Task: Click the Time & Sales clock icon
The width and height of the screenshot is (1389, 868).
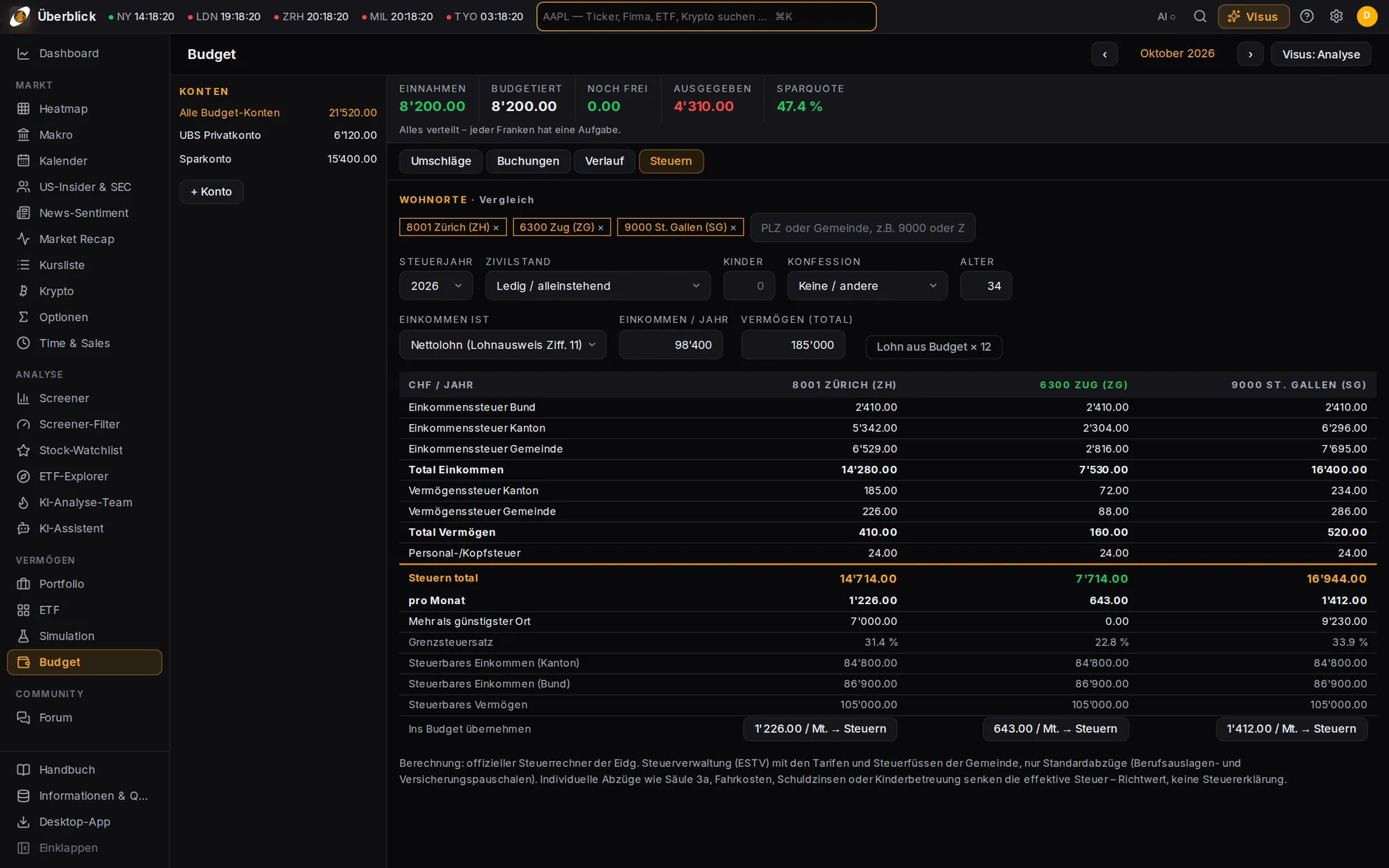Action: pos(24,343)
